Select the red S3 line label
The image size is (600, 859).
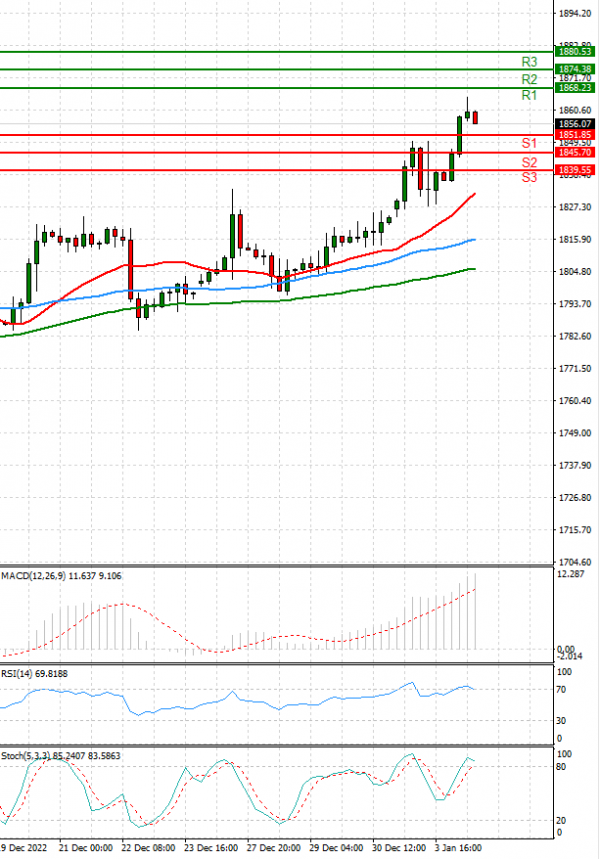(529, 177)
